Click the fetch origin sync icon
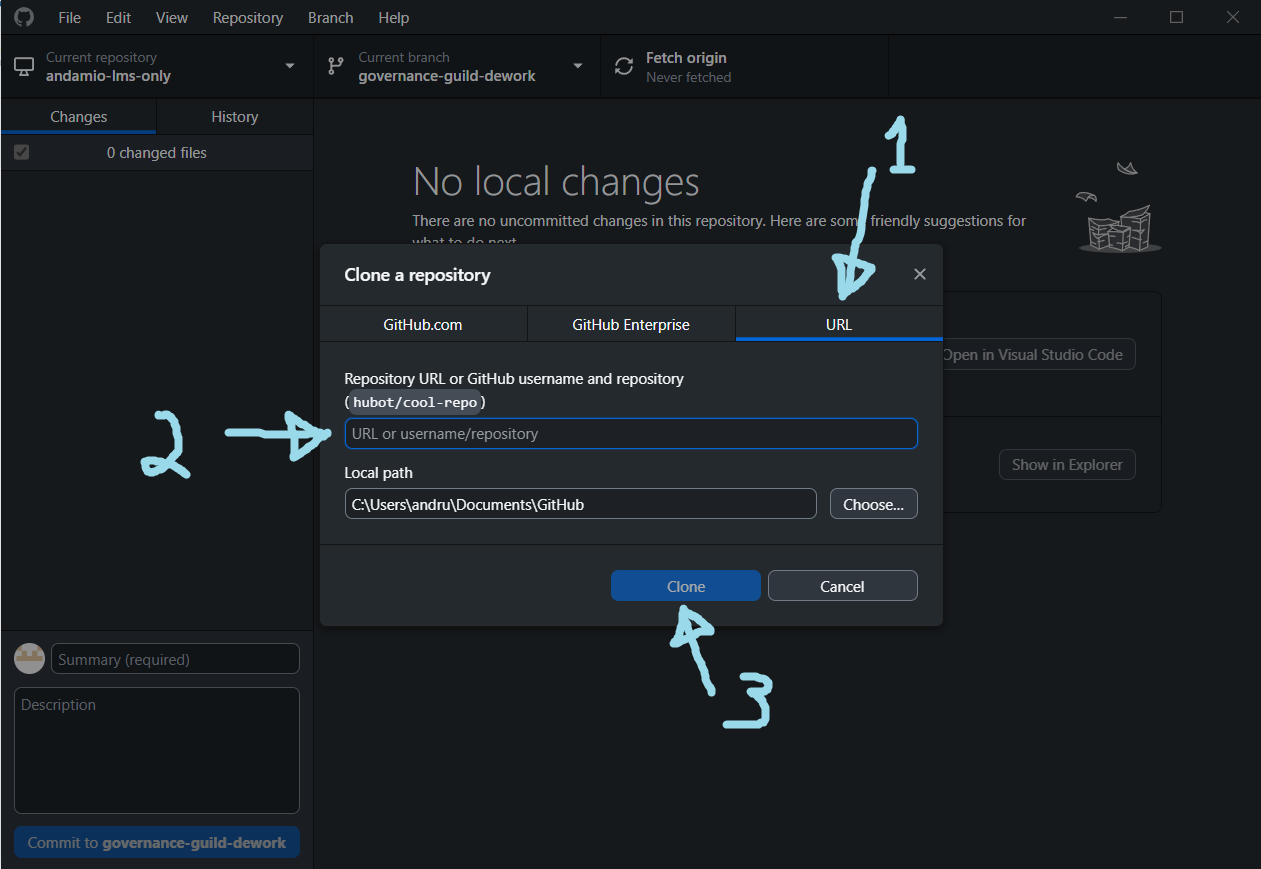The image size is (1261, 869). 624,67
